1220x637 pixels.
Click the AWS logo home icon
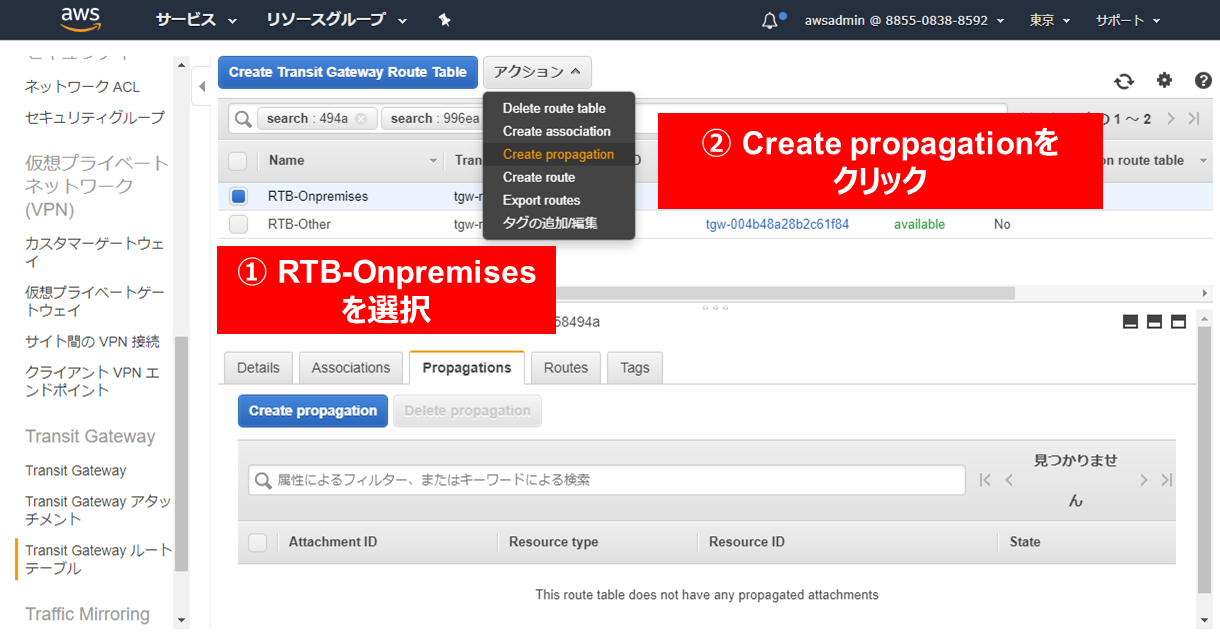(80, 19)
